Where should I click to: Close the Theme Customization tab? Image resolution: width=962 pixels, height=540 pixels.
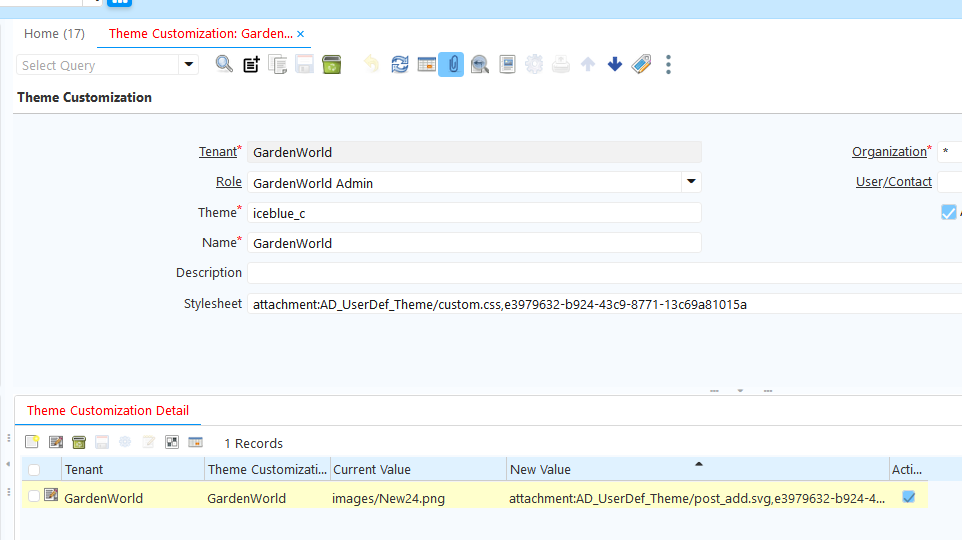coord(301,34)
